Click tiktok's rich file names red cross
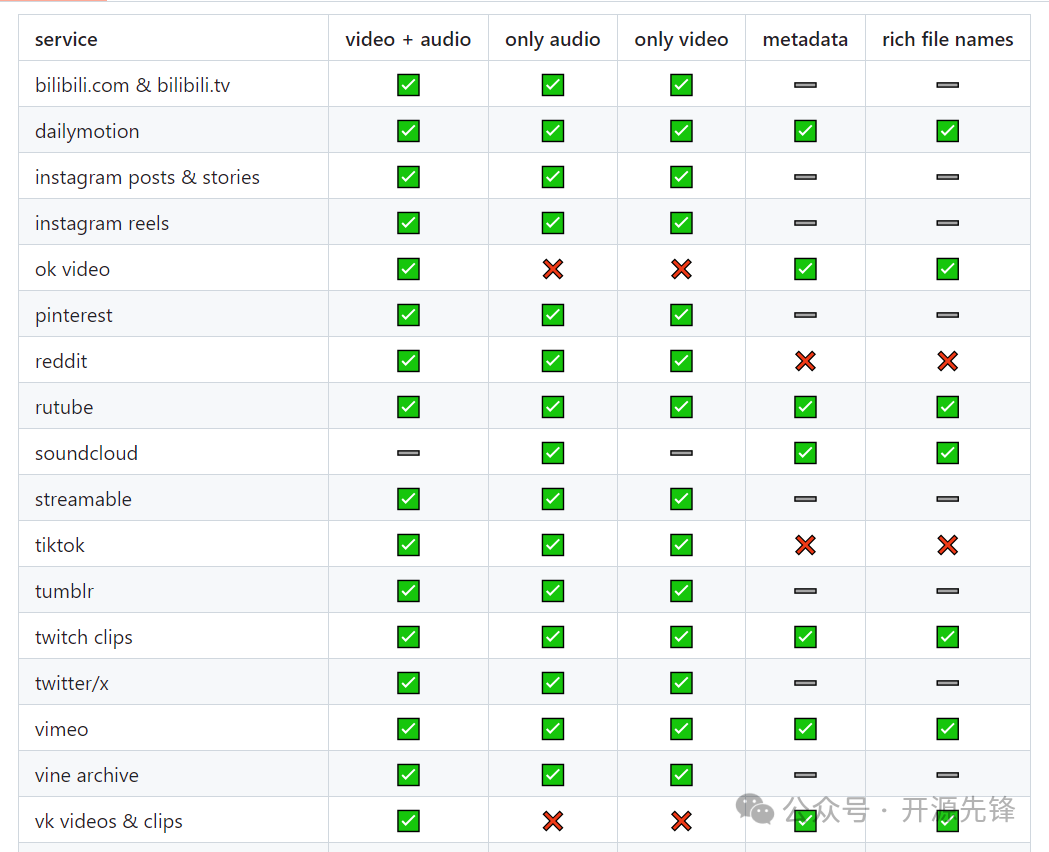Viewport: 1049px width, 852px height. pyautogui.click(x=947, y=545)
